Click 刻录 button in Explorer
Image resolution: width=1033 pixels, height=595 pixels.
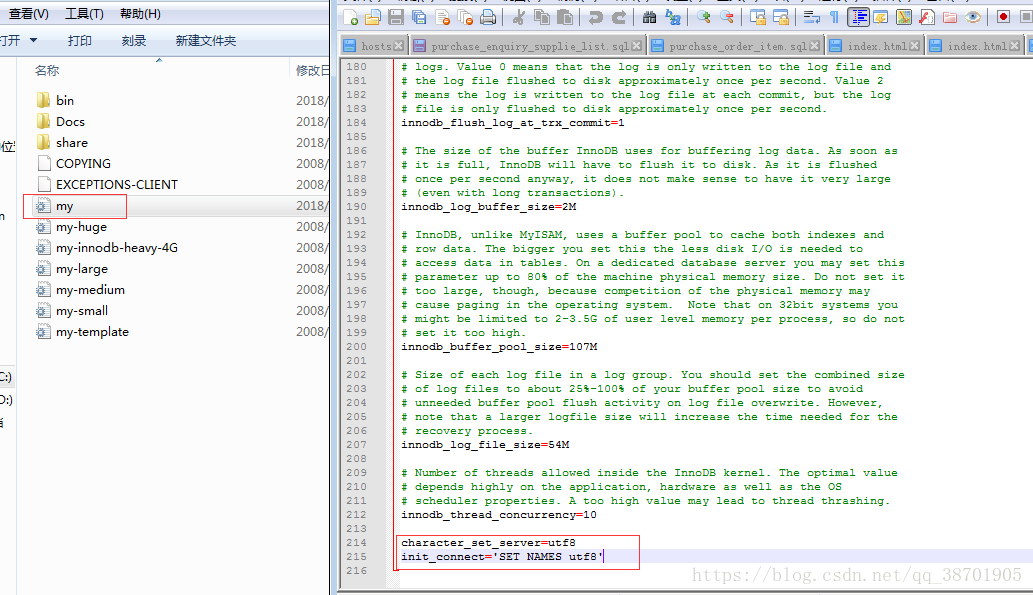[134, 41]
